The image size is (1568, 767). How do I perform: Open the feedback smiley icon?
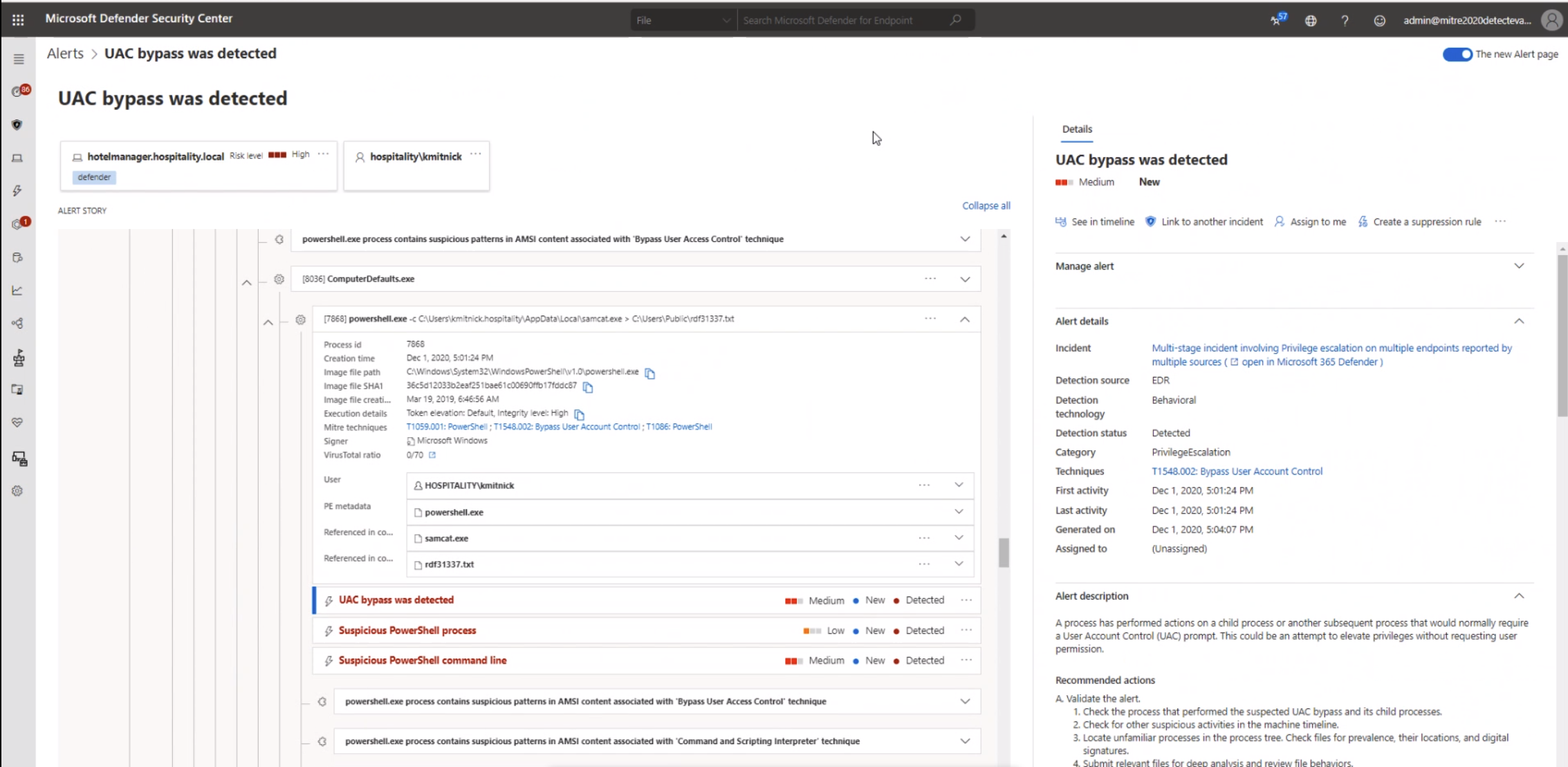click(1379, 21)
